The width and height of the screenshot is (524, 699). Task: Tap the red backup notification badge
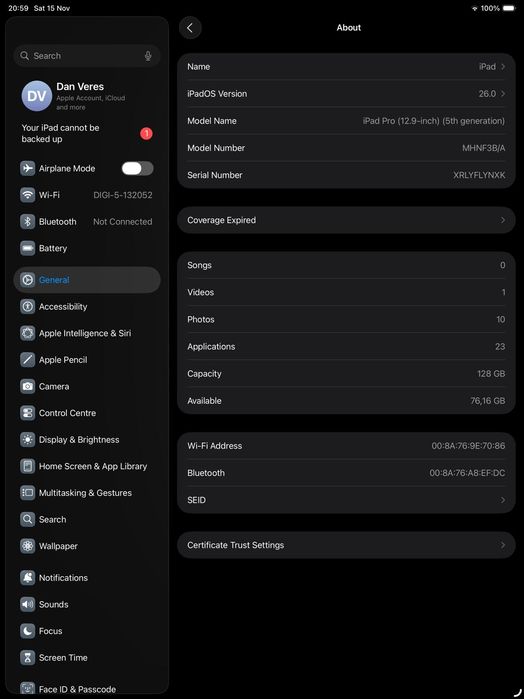pyautogui.click(x=146, y=133)
